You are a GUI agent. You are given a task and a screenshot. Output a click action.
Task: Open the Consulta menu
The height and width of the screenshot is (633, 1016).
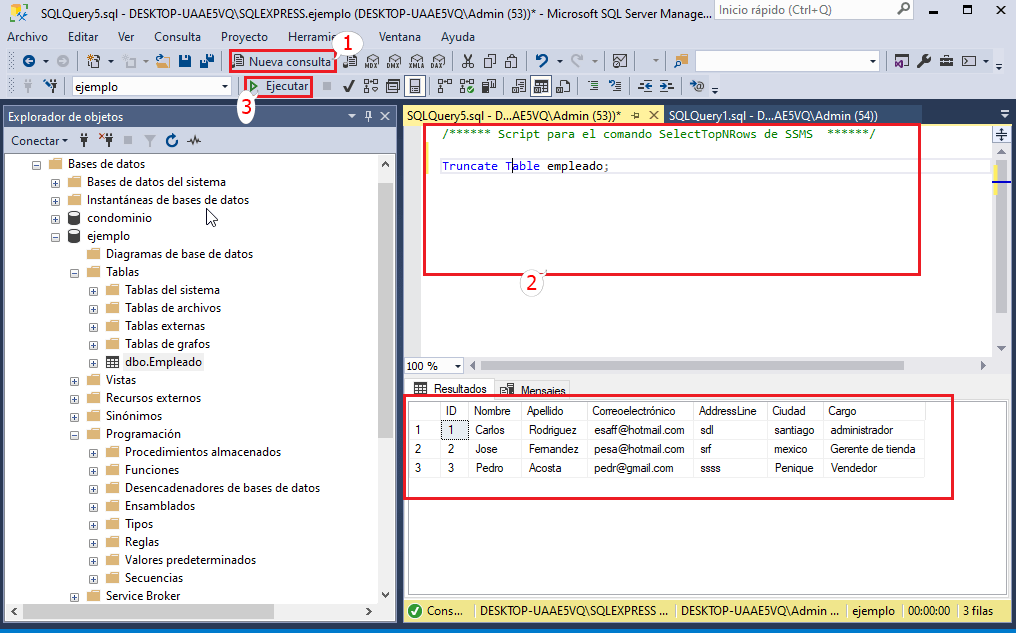[x=177, y=37]
